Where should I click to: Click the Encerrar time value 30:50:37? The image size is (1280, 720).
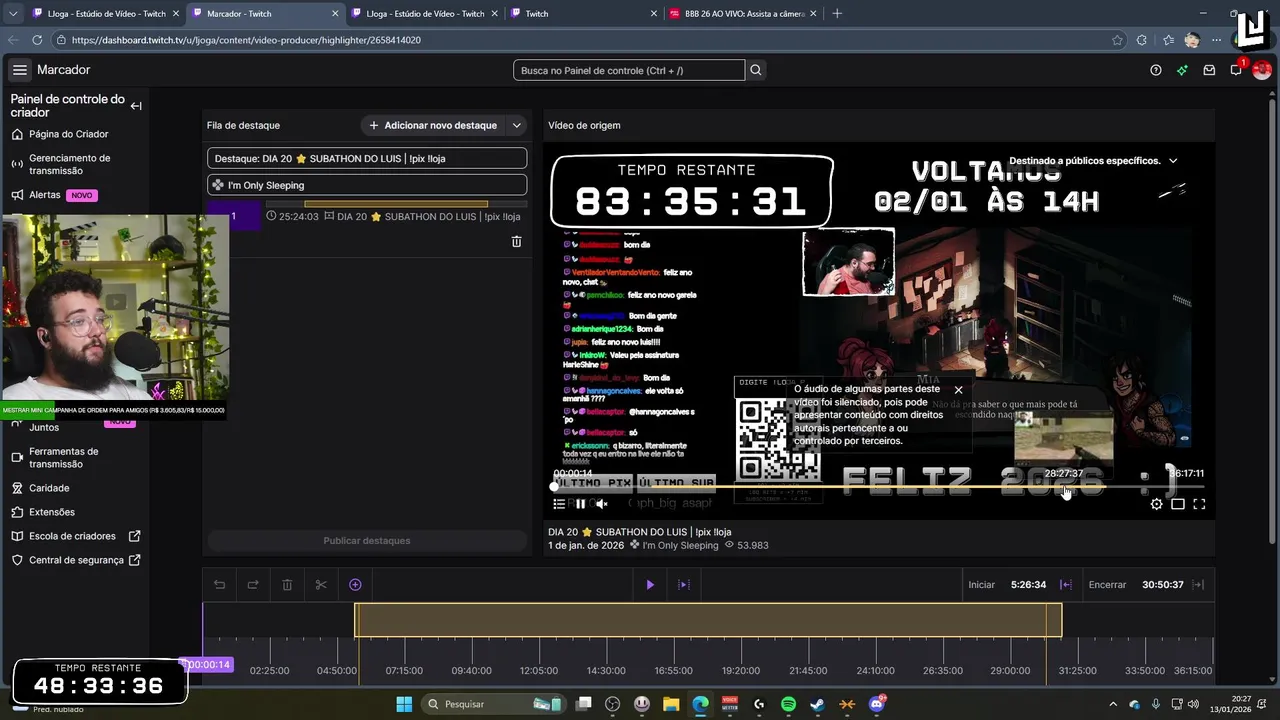1163,585
